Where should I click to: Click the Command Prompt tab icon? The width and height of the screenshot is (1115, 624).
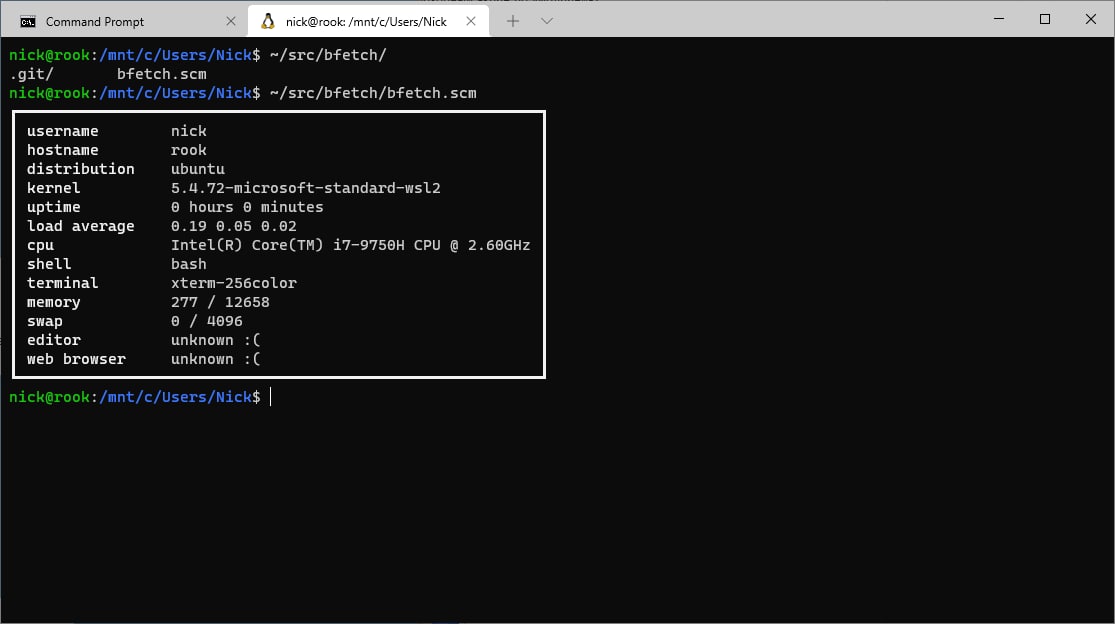pos(28,22)
